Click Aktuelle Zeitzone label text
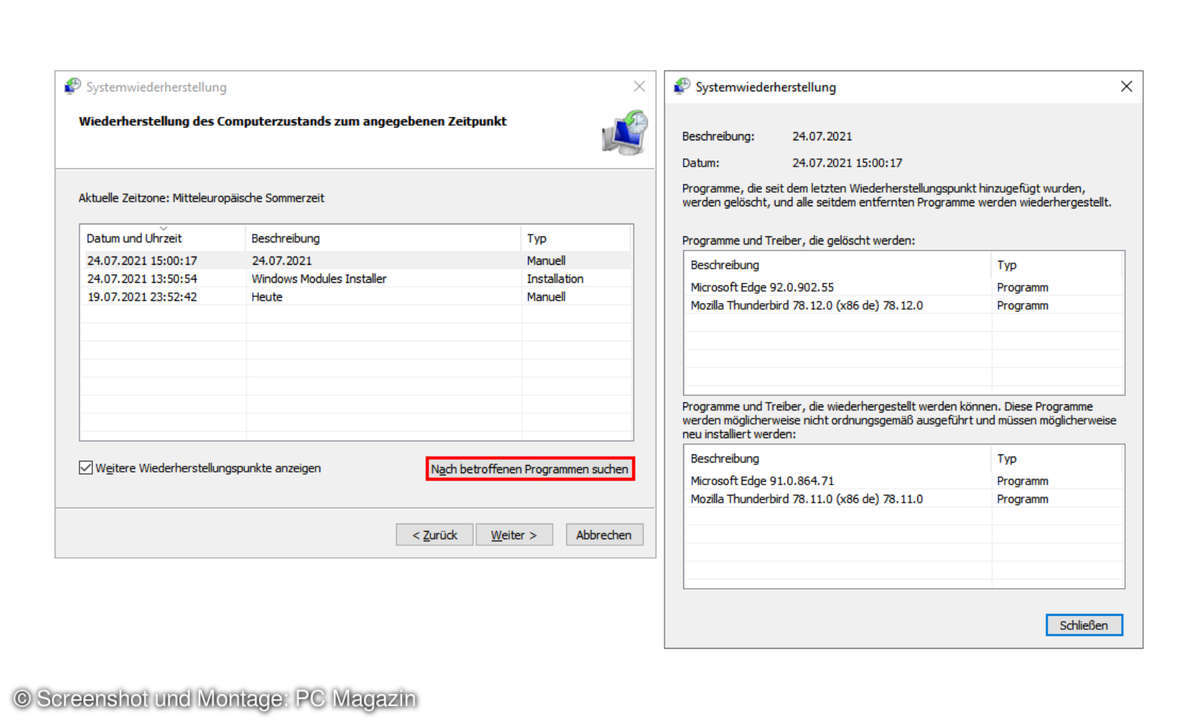Image resolution: width=1200 pixels, height=720 pixels. 202,198
